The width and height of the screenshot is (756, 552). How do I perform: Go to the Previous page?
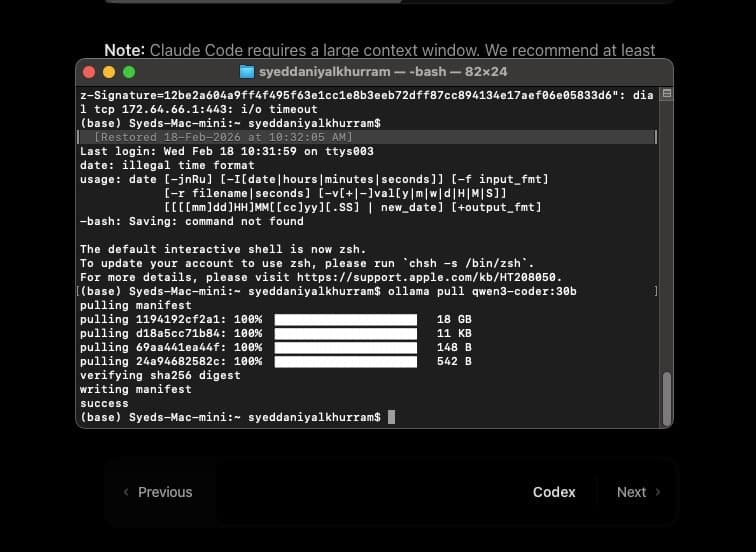point(165,492)
